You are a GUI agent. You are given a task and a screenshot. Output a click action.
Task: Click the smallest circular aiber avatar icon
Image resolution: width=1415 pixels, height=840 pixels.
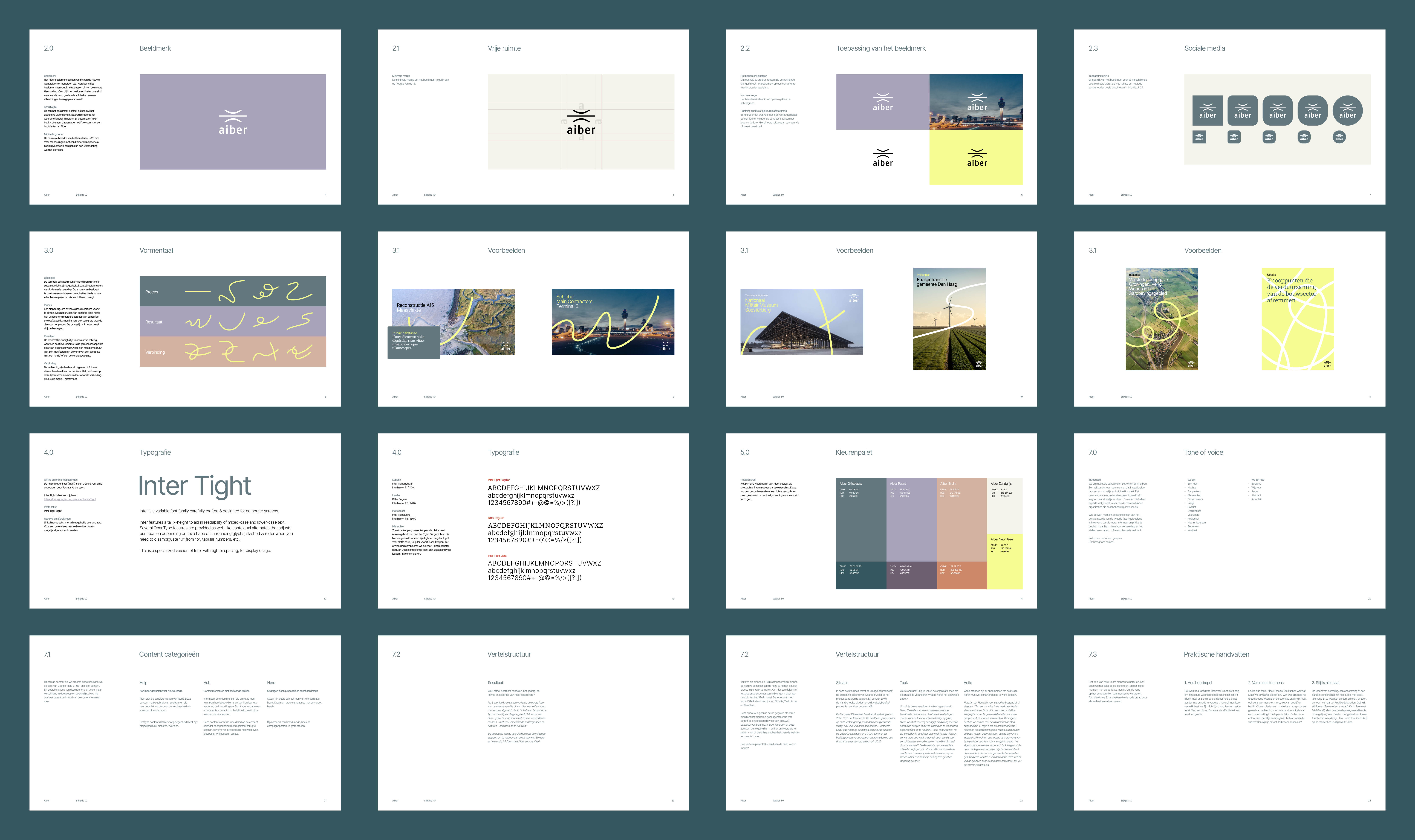point(1339,137)
